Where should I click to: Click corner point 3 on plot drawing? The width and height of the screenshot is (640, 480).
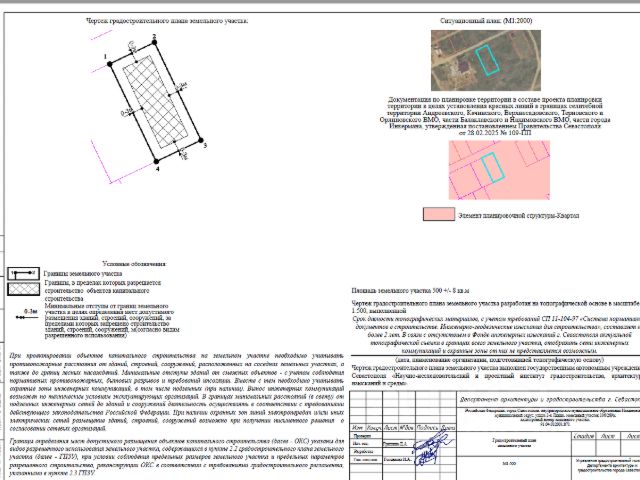pyautogui.click(x=200, y=140)
